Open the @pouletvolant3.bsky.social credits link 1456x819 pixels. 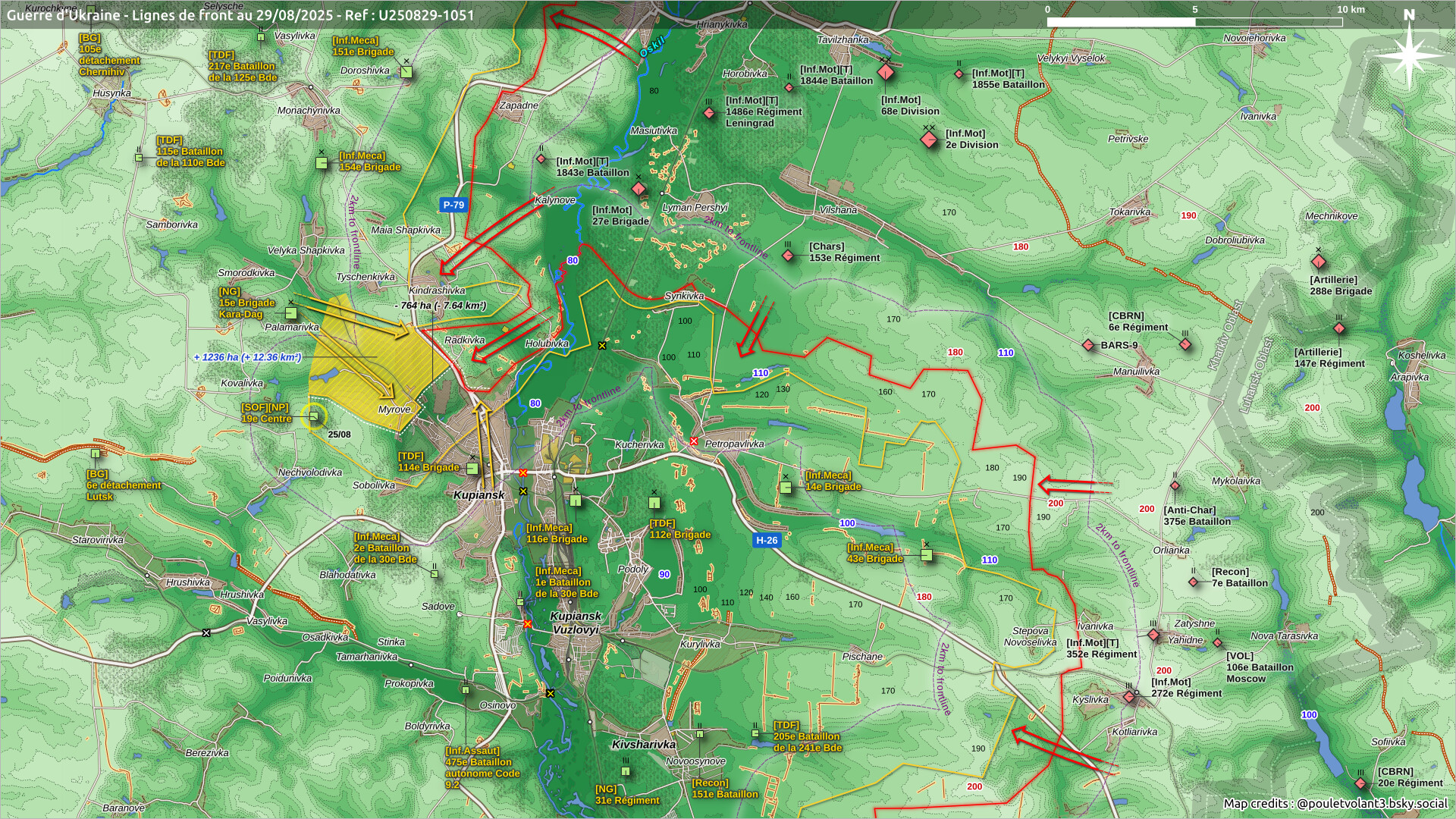(x=1372, y=803)
